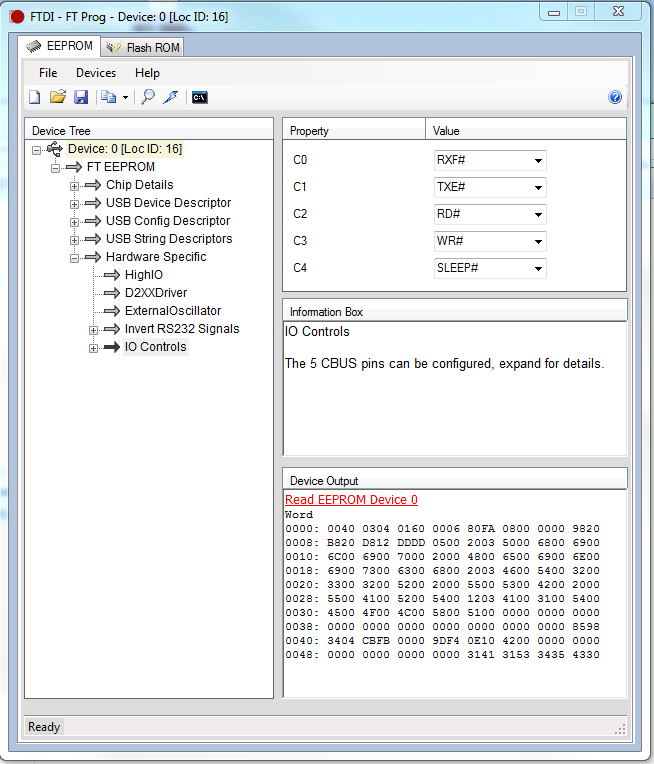Click the New template icon
Image resolution: width=654 pixels, height=764 pixels.
pos(35,97)
